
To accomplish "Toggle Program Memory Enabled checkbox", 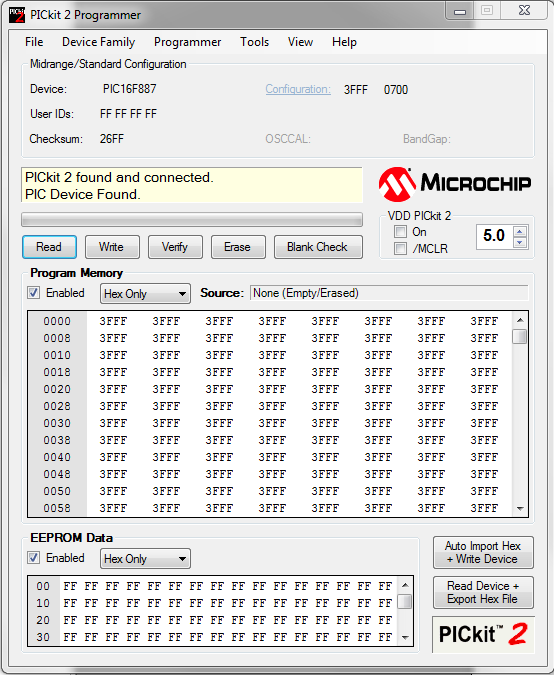I will pos(34,293).
